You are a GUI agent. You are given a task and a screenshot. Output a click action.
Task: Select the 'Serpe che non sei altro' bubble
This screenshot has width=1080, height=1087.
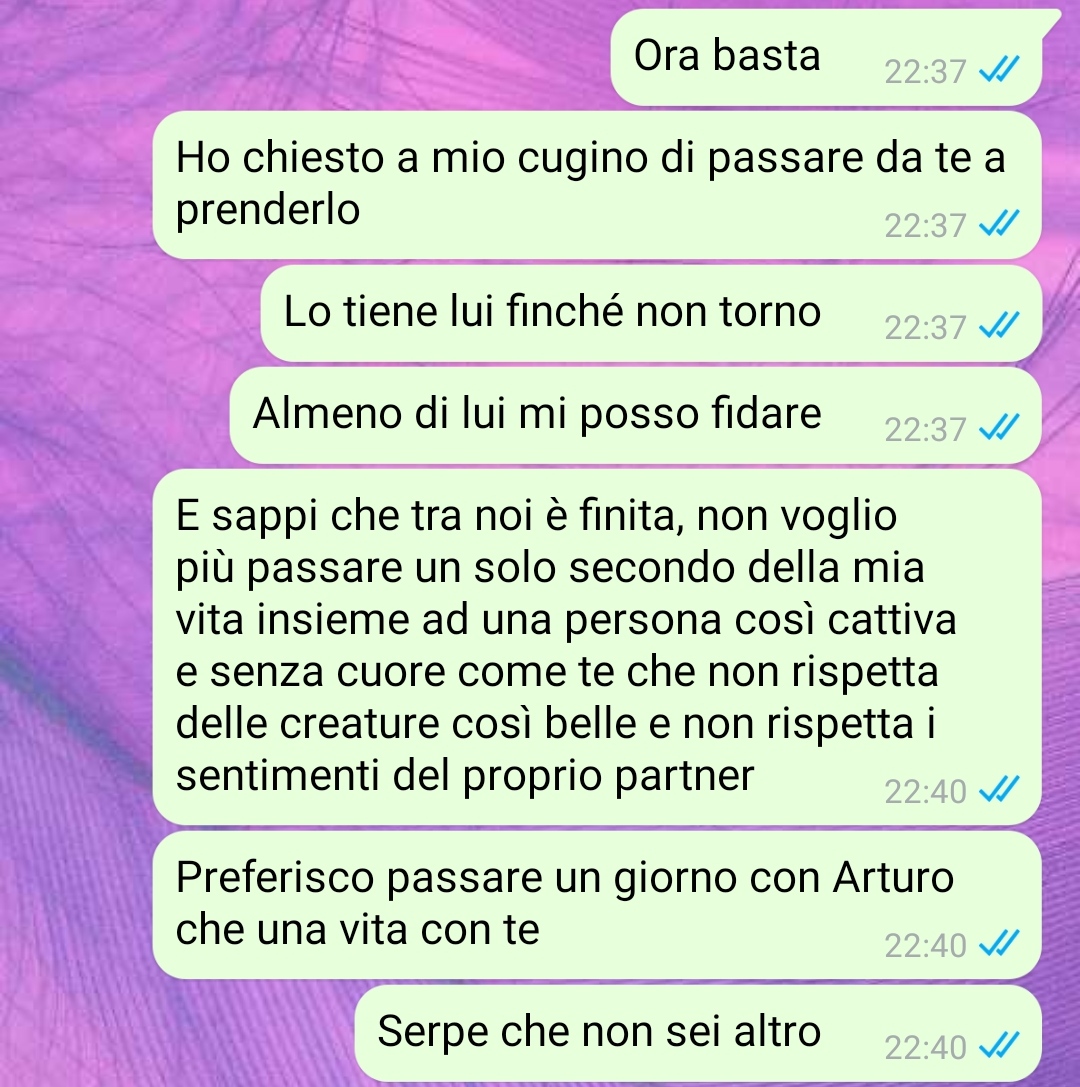click(x=698, y=1033)
